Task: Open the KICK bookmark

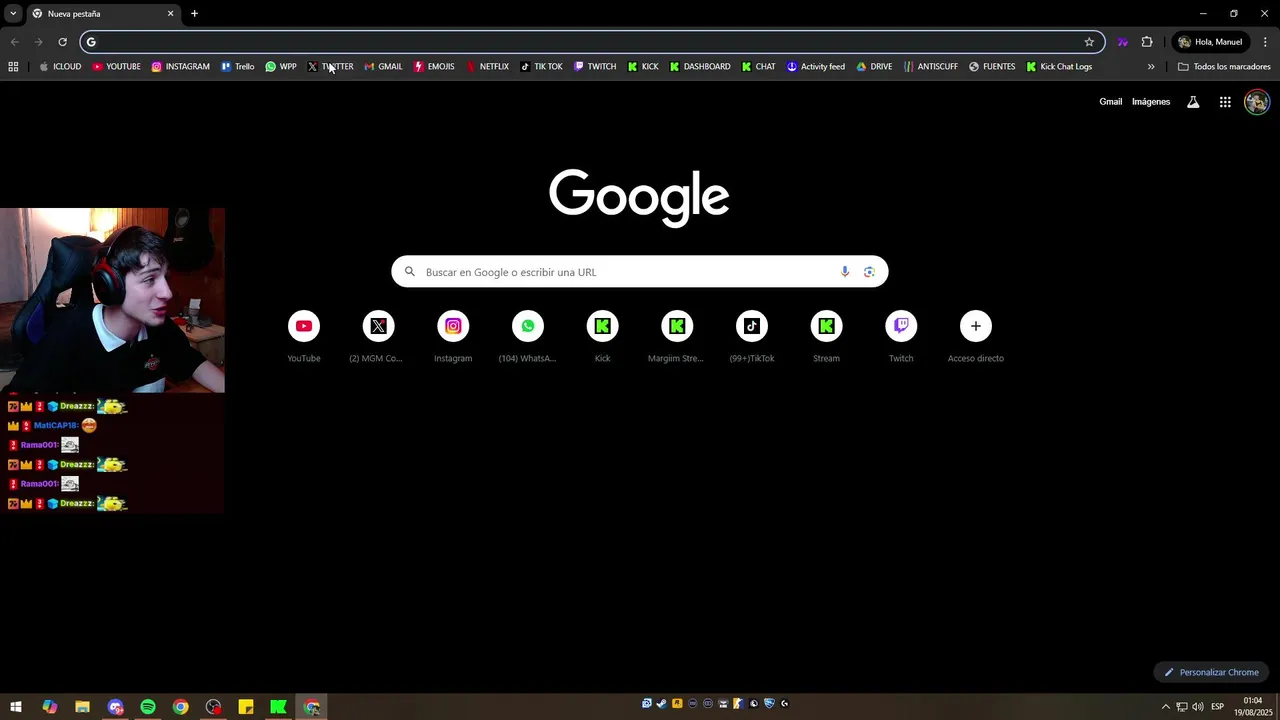Action: (x=643, y=67)
